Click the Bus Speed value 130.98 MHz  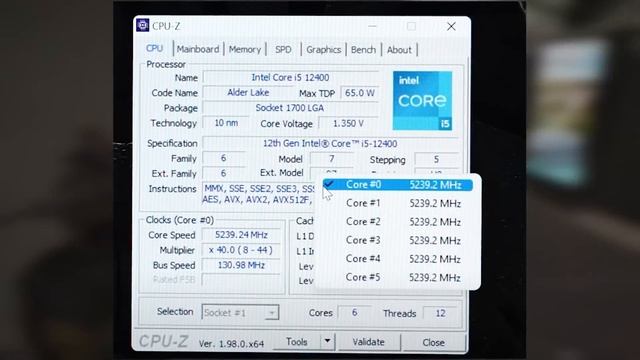pos(241,265)
